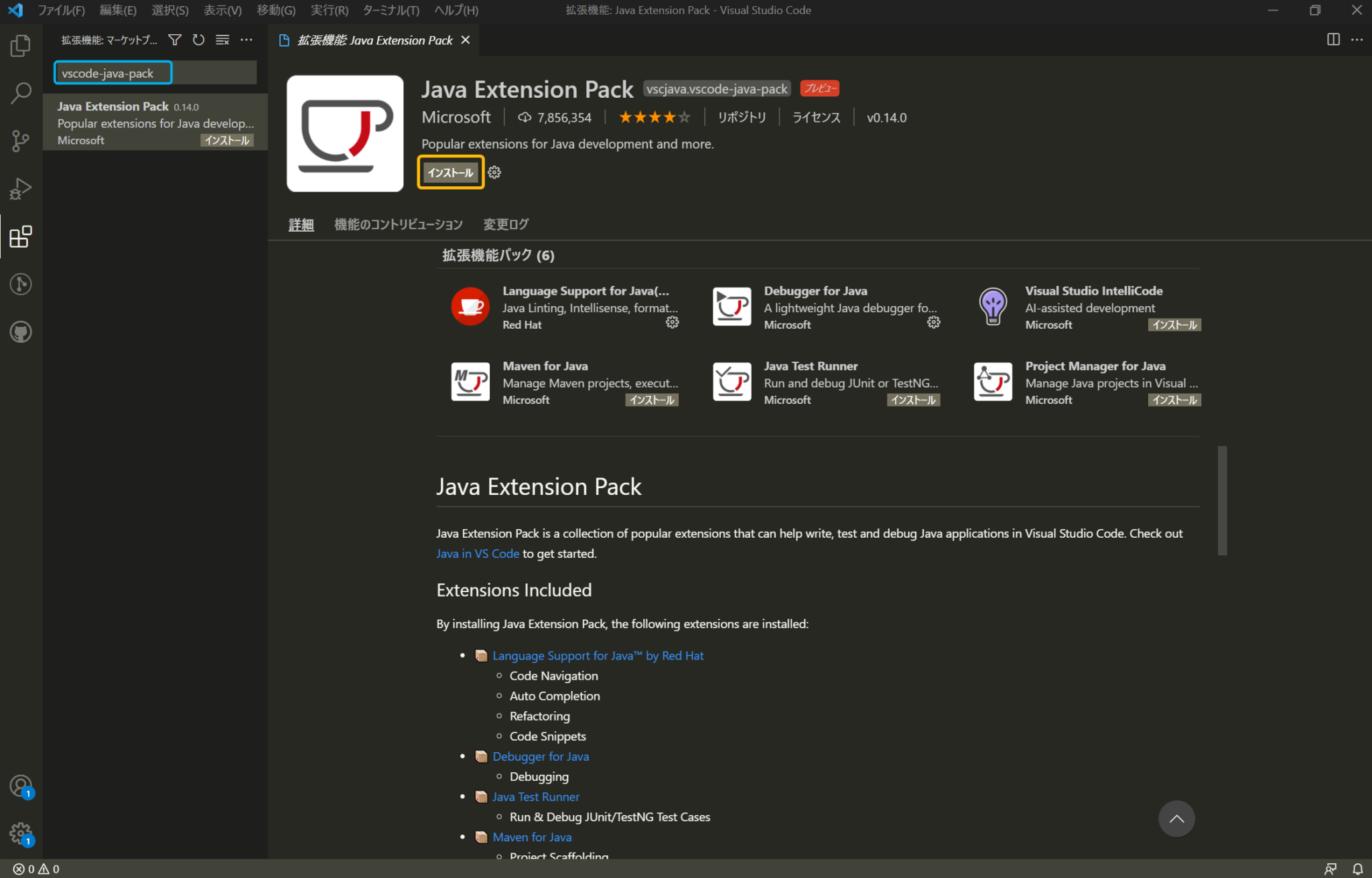Follow the Java in VS Code link

[478, 554]
